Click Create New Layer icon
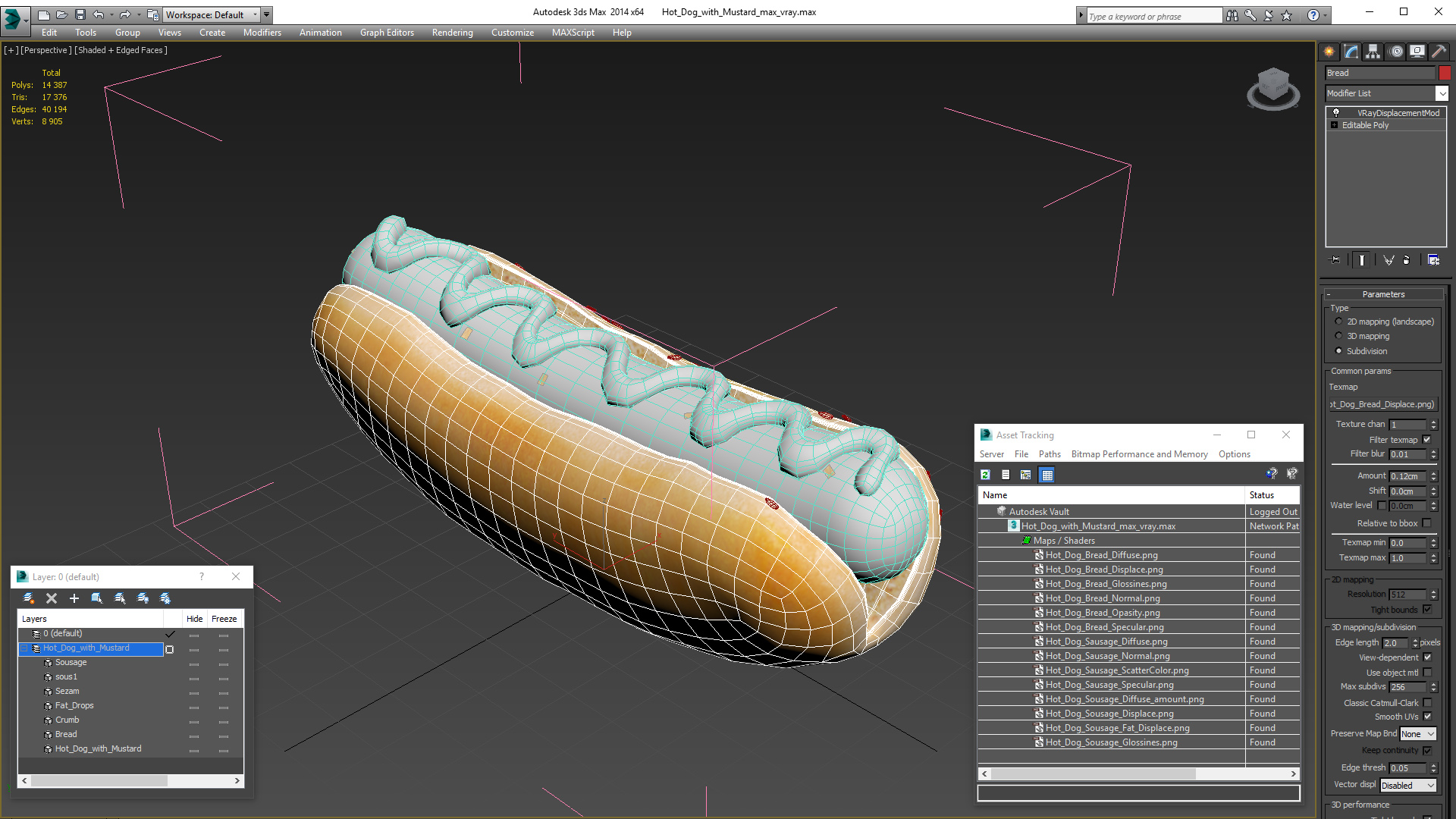Screen dimensions: 1456x819 [x=28, y=598]
